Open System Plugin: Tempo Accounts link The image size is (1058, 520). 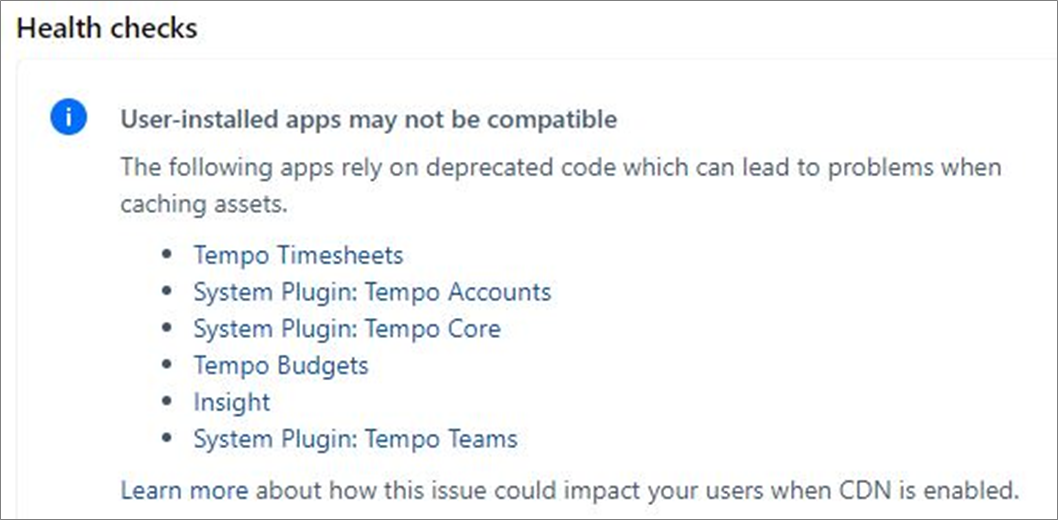click(372, 292)
